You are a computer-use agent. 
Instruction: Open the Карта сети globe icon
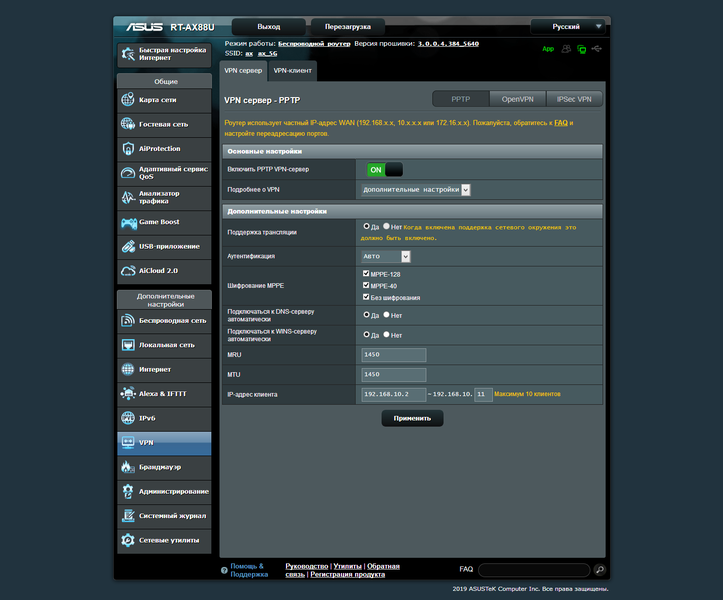tap(128, 100)
